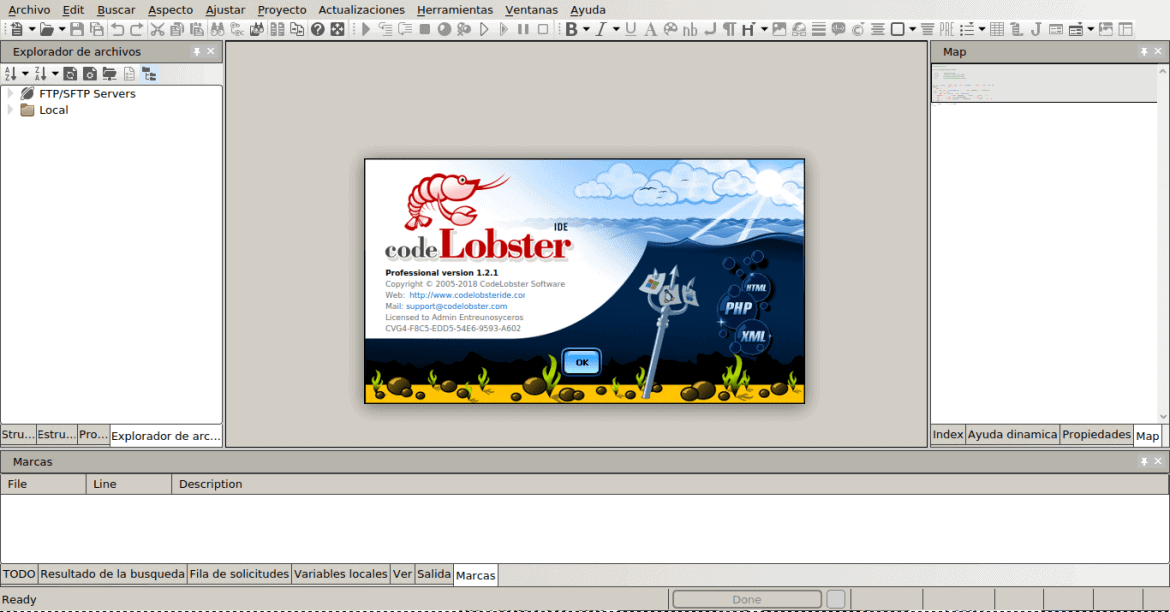Click the color palette icon in HTML toolbar
Viewport: 1170px width, 612px height.
pos(670,29)
